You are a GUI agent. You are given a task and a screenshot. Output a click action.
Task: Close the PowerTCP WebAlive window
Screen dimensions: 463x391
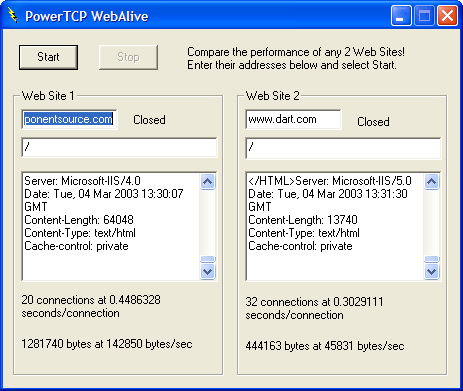click(x=447, y=16)
